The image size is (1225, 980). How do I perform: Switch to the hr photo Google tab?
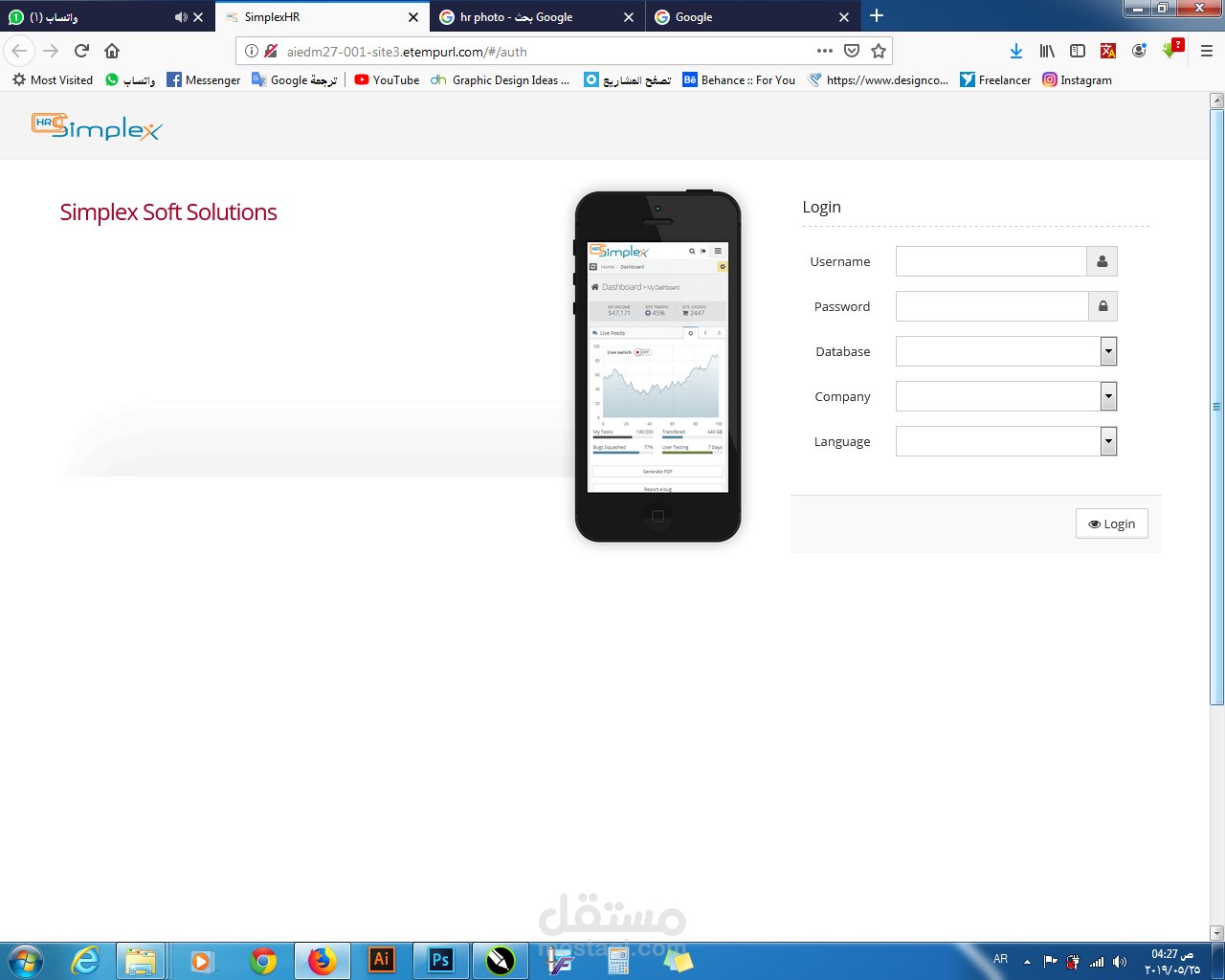tap(537, 17)
